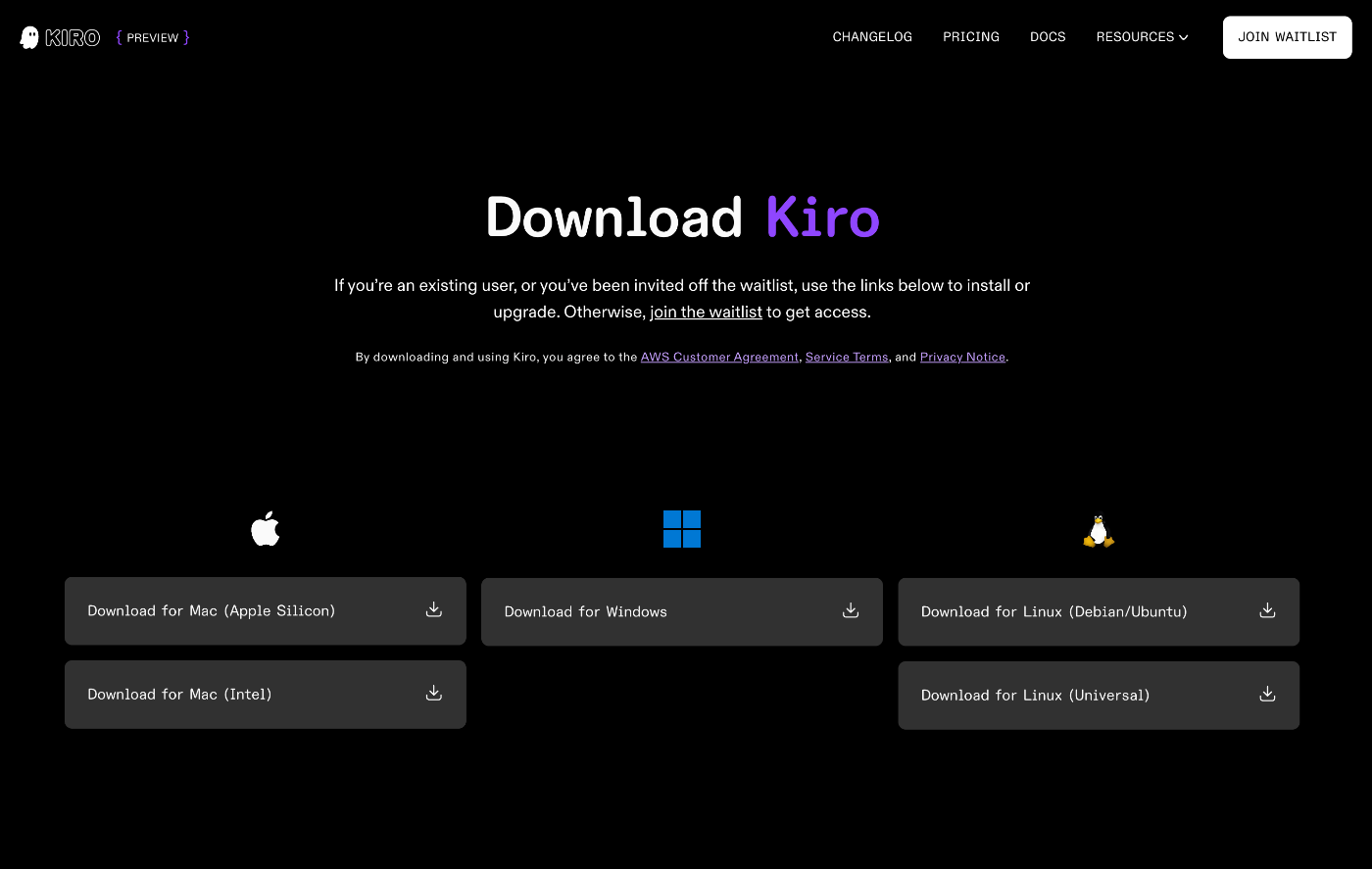1372x869 pixels.
Task: Open the RESOURCES menu
Action: tap(1142, 37)
